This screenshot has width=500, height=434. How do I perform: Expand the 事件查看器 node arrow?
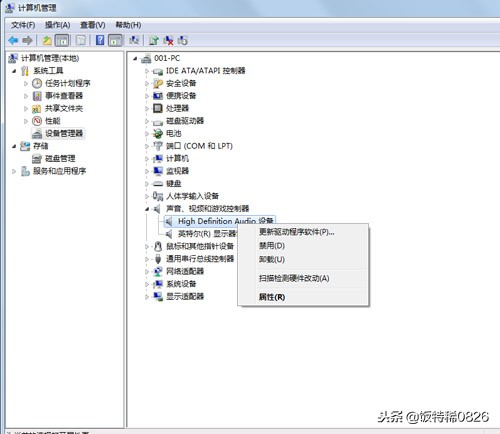[x=26, y=96]
